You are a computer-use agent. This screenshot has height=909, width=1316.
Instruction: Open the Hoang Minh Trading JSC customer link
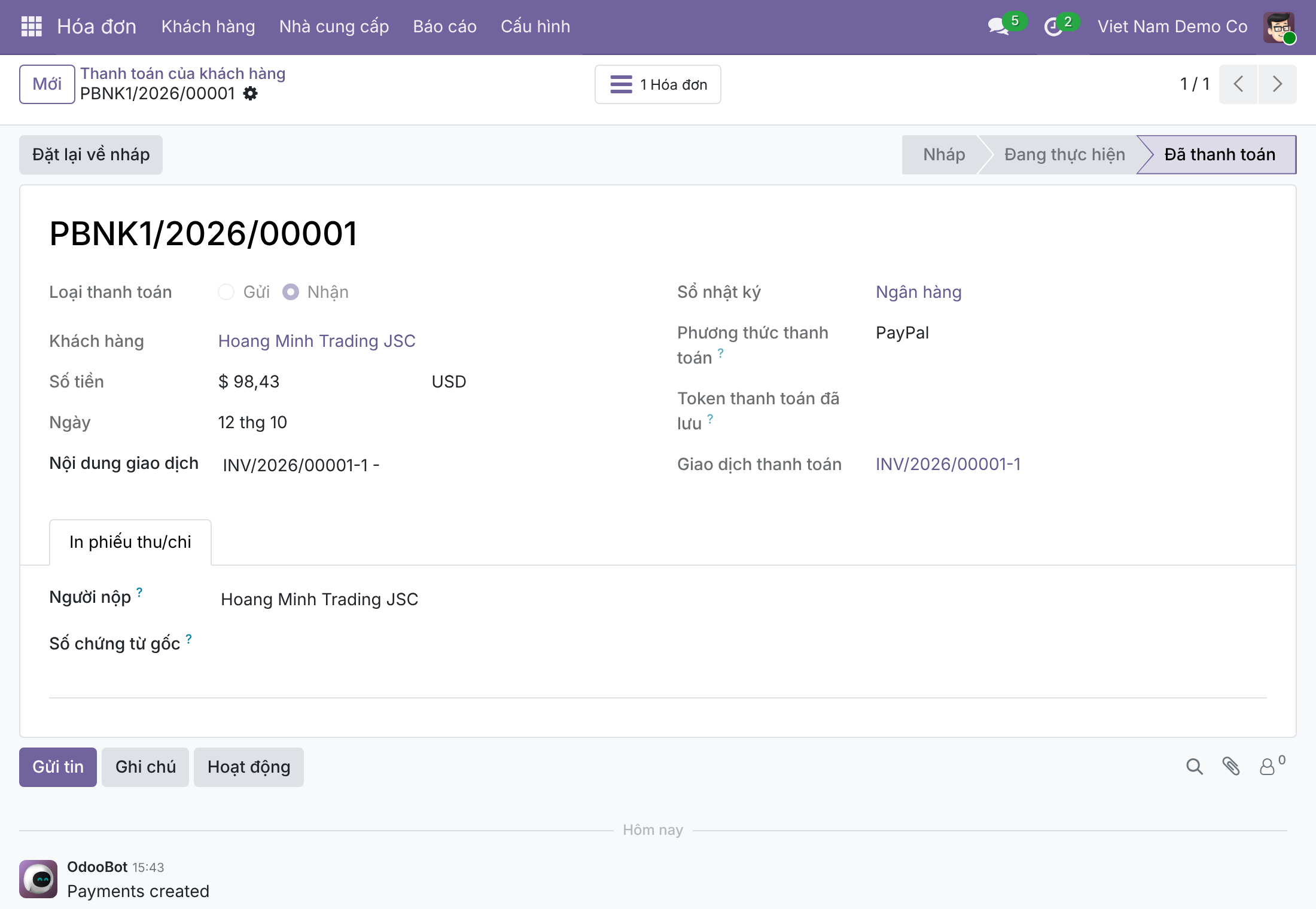pos(316,341)
